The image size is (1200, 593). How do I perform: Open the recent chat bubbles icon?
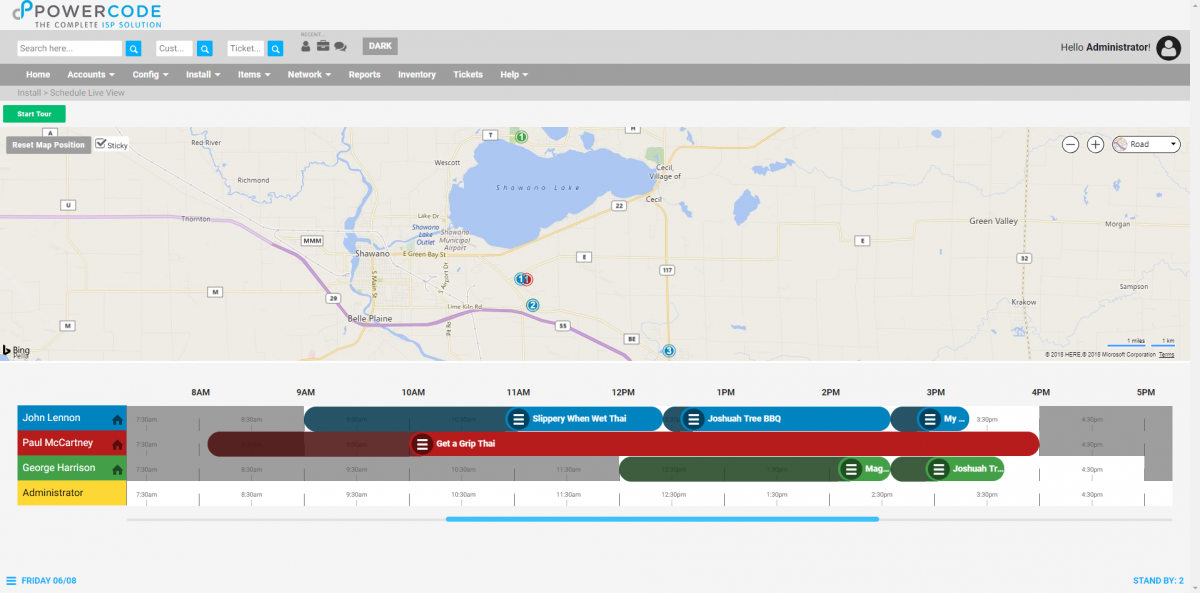click(x=340, y=46)
